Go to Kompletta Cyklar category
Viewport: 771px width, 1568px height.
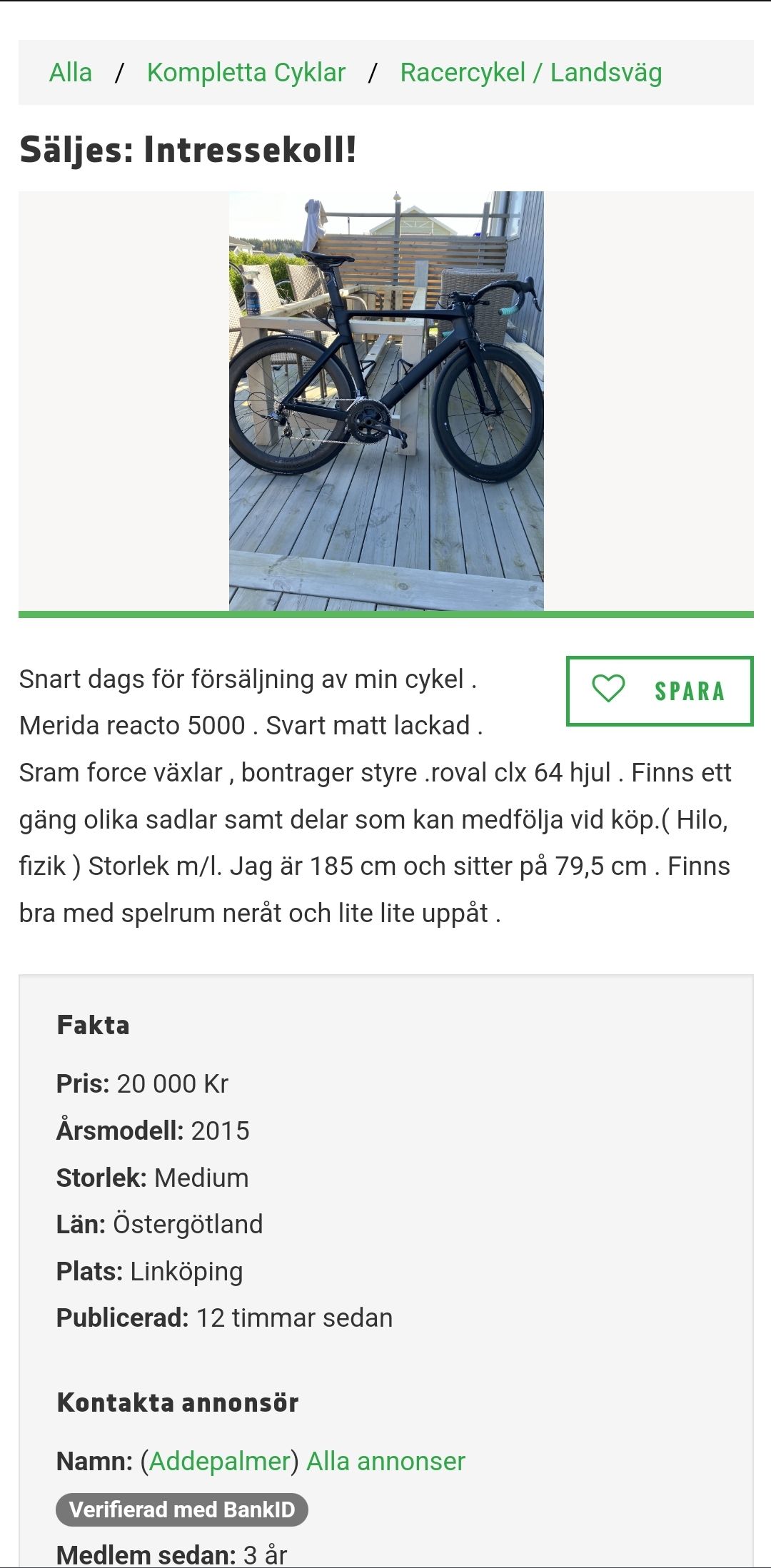[x=246, y=73]
